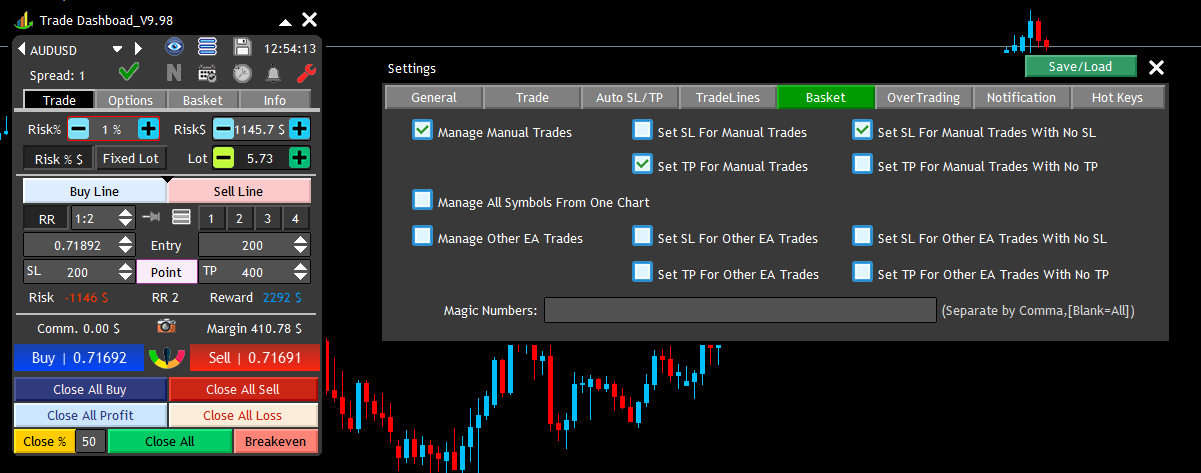Switch to the OverTrading settings tab
This screenshot has height=473, width=1201.
pyautogui.click(x=923, y=97)
